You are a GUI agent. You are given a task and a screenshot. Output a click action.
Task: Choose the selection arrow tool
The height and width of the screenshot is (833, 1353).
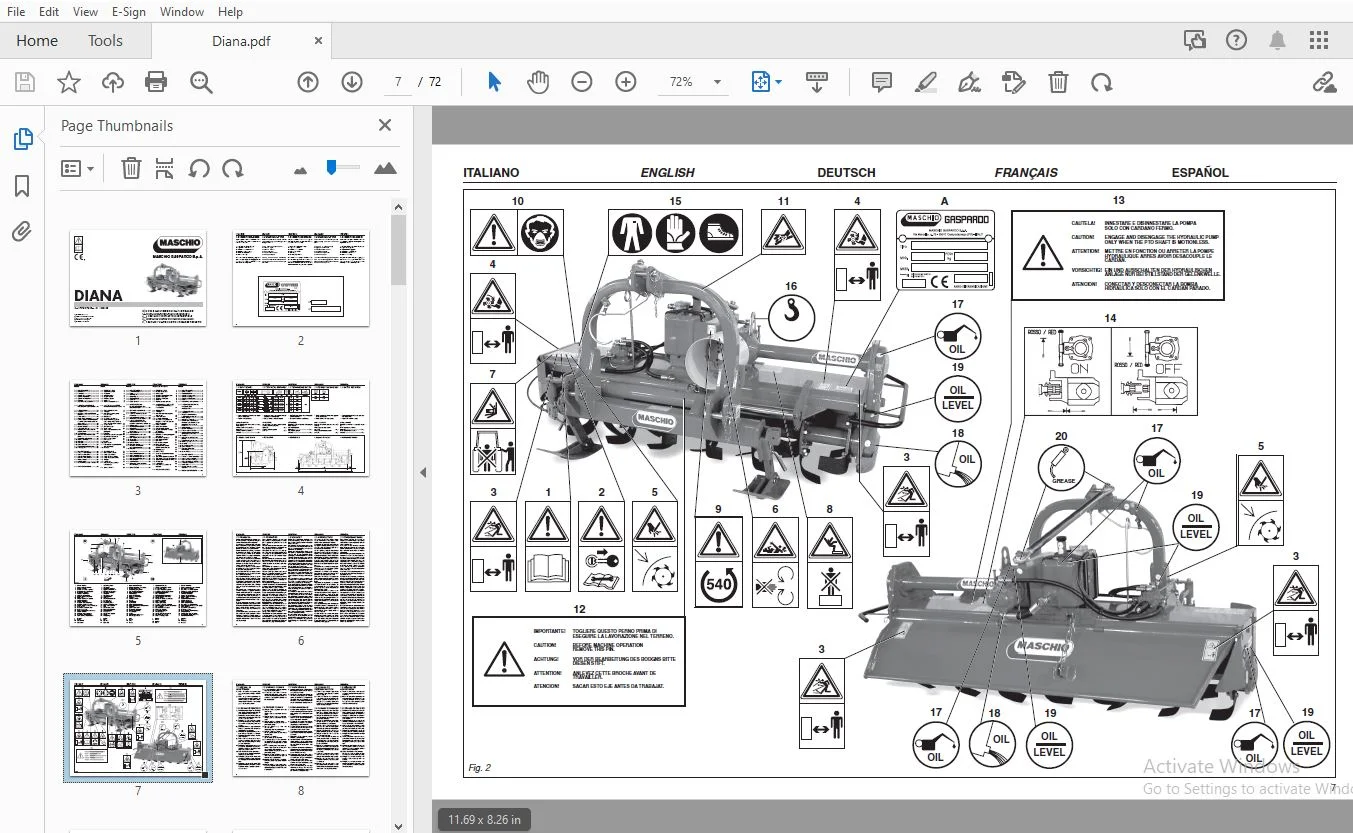click(x=494, y=82)
